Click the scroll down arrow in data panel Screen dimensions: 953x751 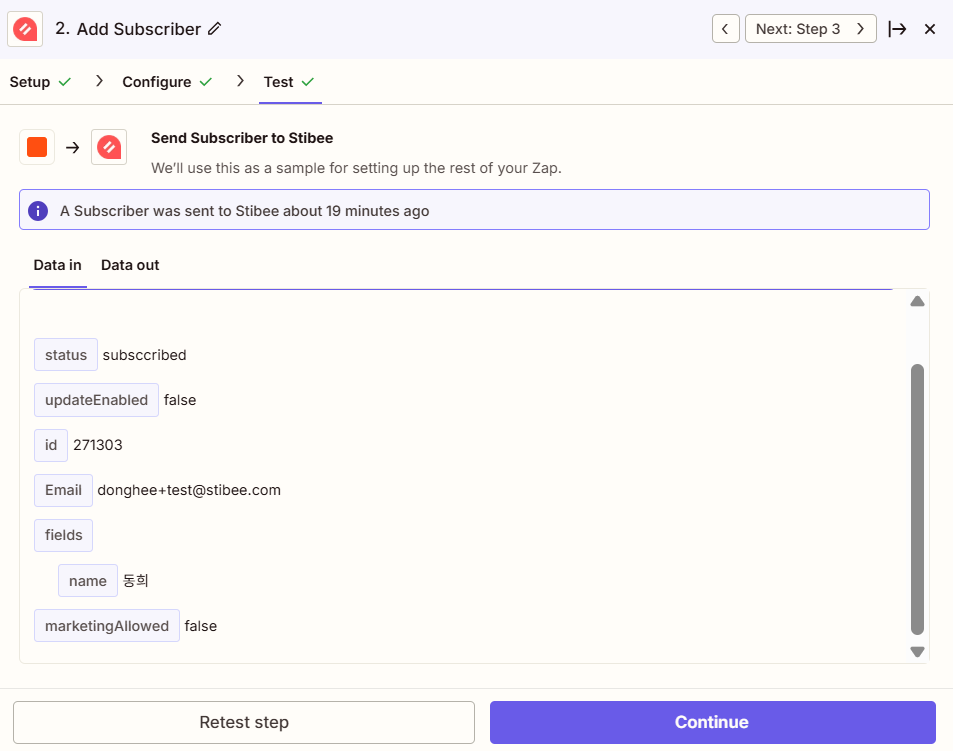pos(917,651)
